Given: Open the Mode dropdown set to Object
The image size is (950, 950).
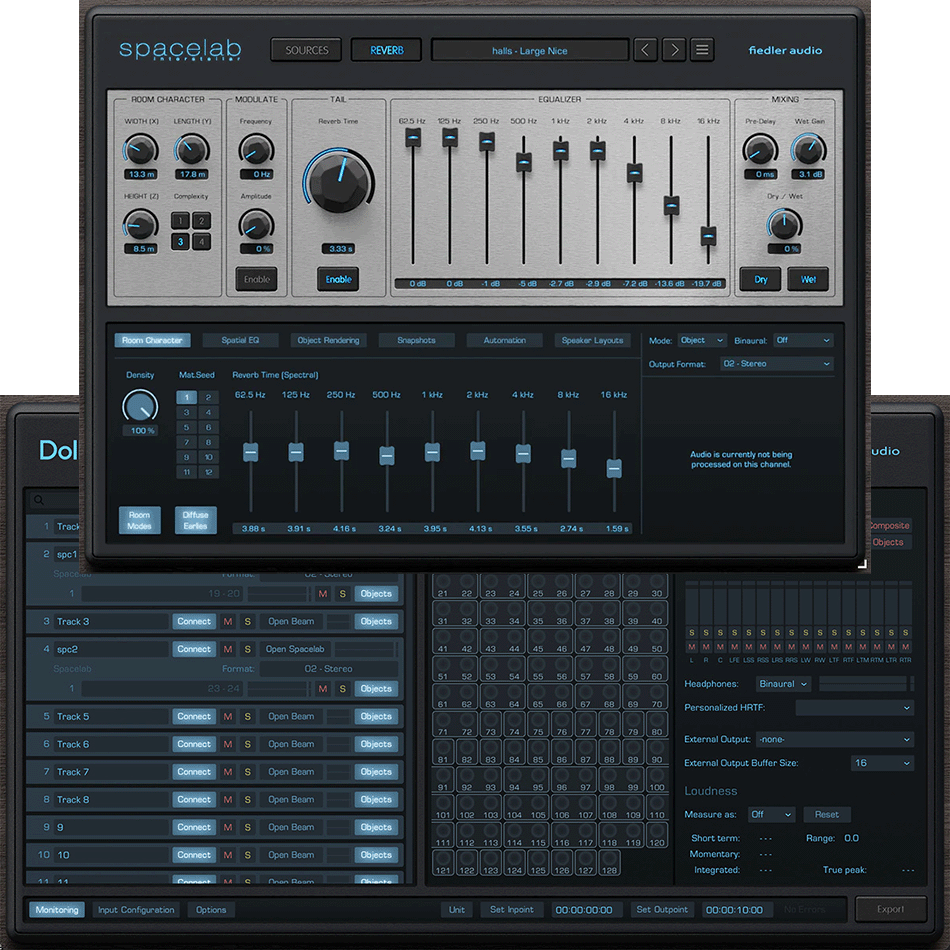Looking at the screenshot, I should (x=702, y=340).
